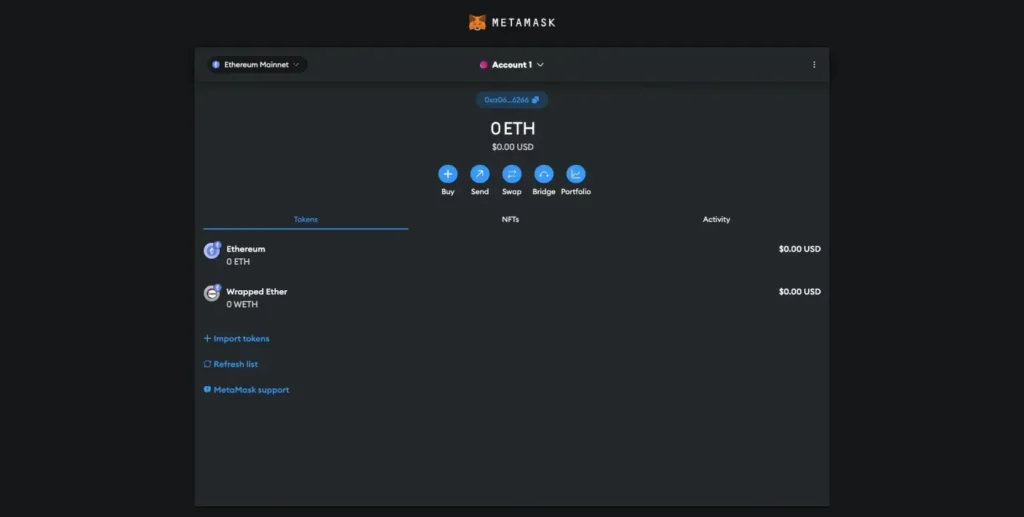The width and height of the screenshot is (1024, 517).
Task: Open the three-dot account options menu
Action: [814, 65]
